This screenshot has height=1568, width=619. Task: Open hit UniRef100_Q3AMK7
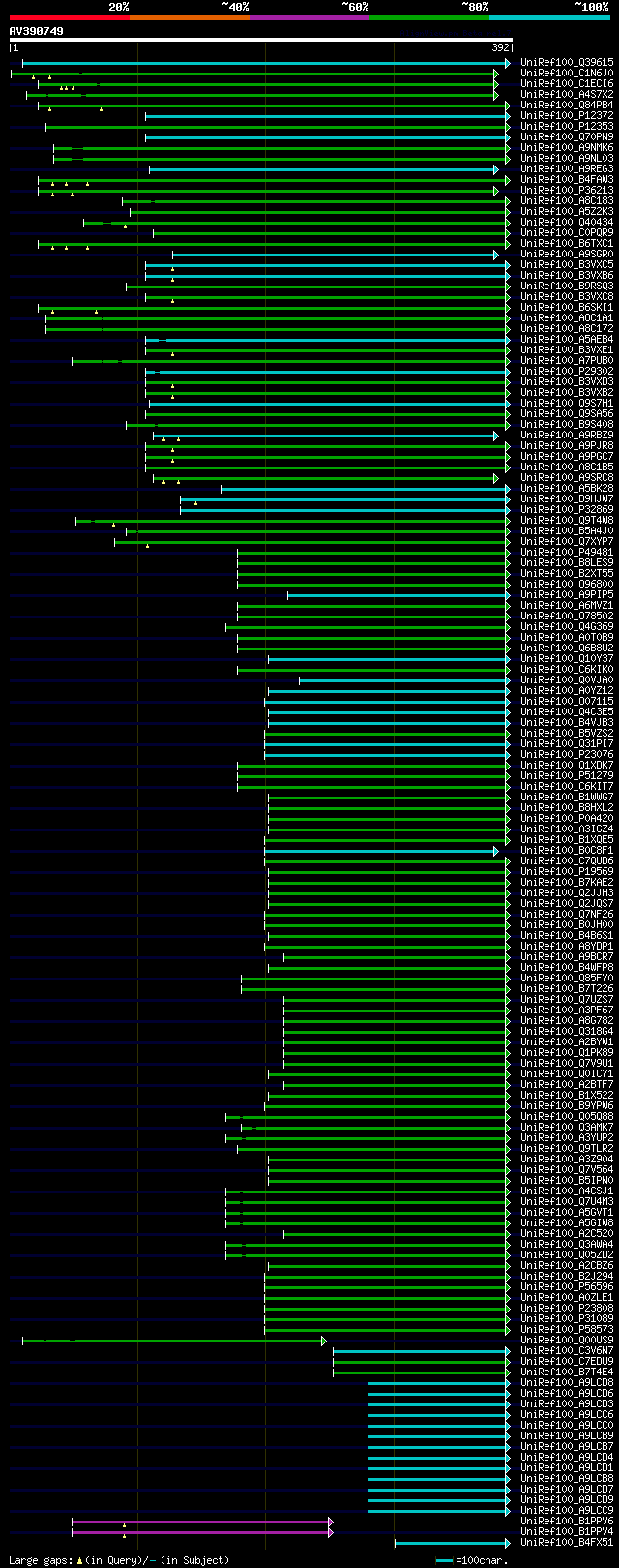click(x=567, y=1127)
